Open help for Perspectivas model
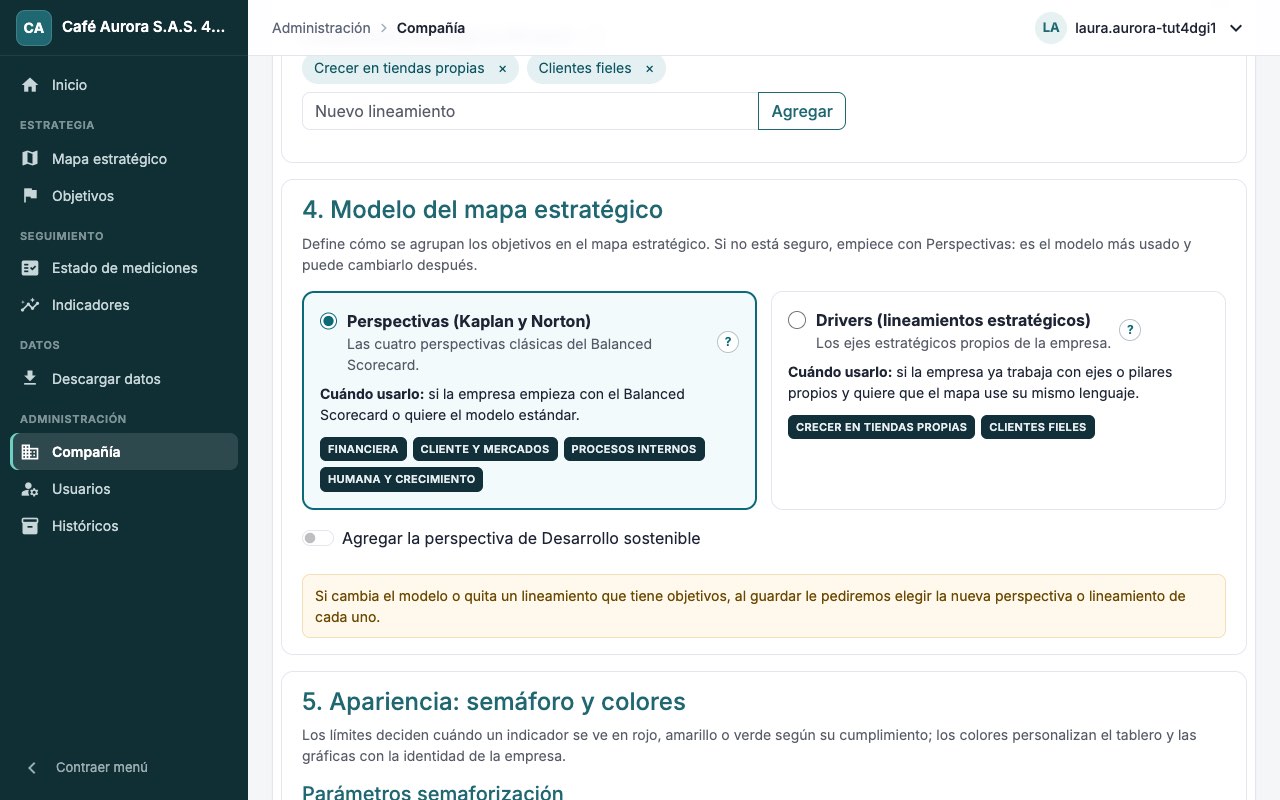Viewport: 1280px width, 800px height. tap(728, 342)
